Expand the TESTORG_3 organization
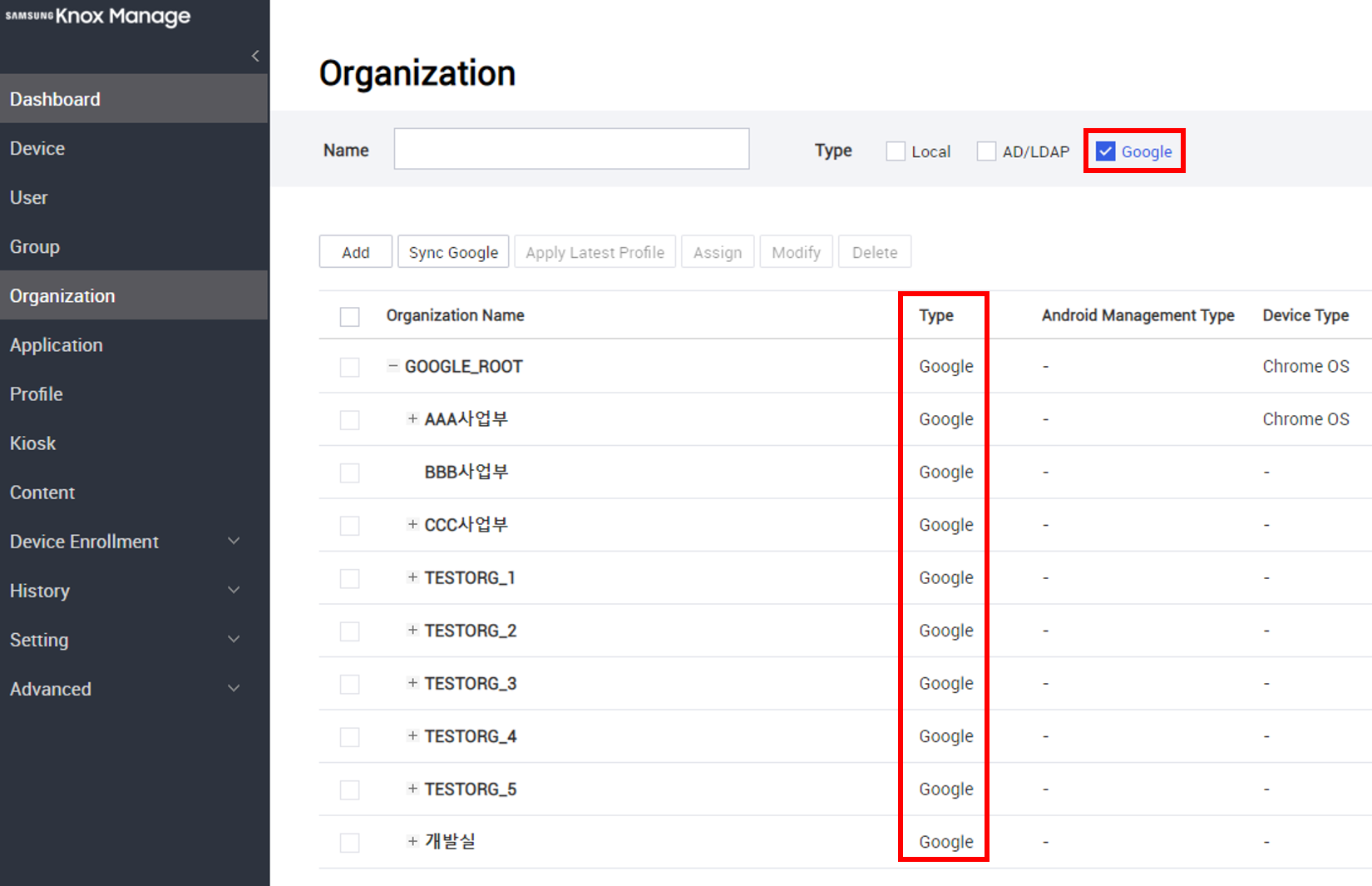The height and width of the screenshot is (886, 1372). (411, 683)
